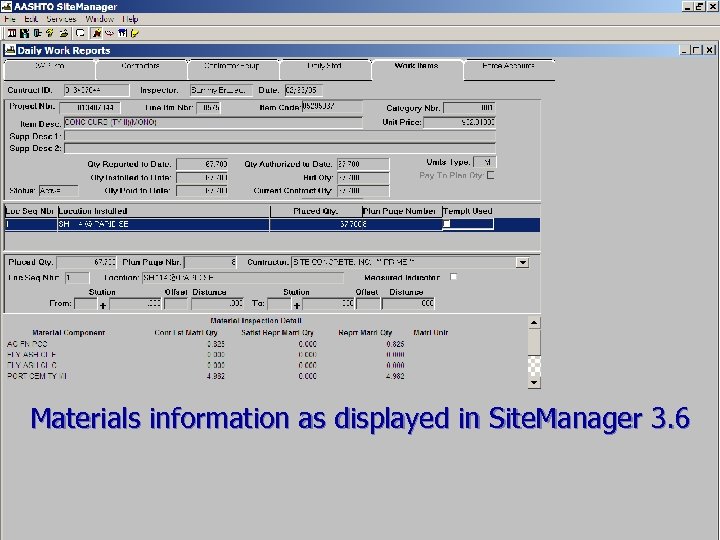Click the yellow bulb-like toolbar icon beside the folder
The height and width of the screenshot is (540, 720).
coord(50,33)
